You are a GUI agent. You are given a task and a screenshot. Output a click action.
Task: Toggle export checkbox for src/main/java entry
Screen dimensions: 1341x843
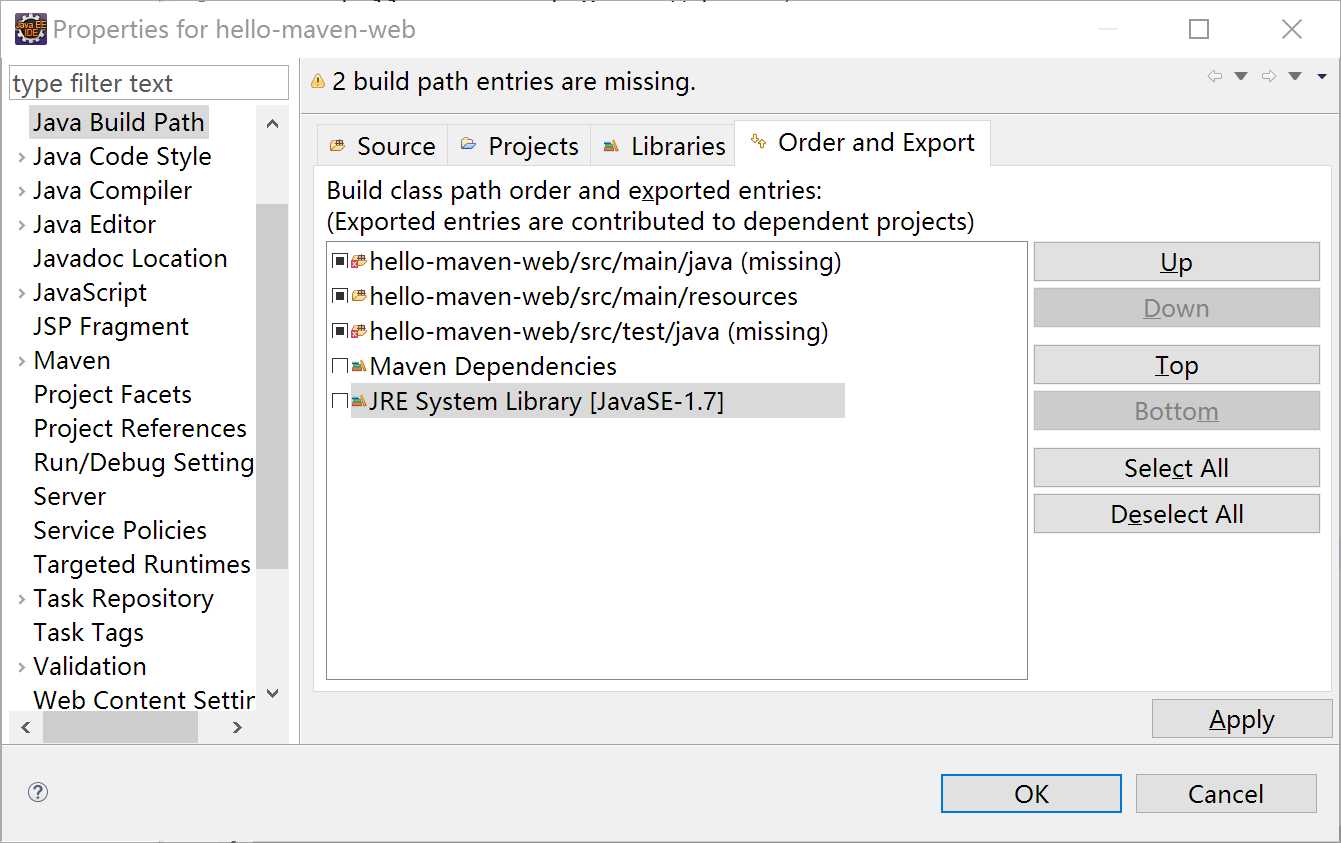pos(340,262)
